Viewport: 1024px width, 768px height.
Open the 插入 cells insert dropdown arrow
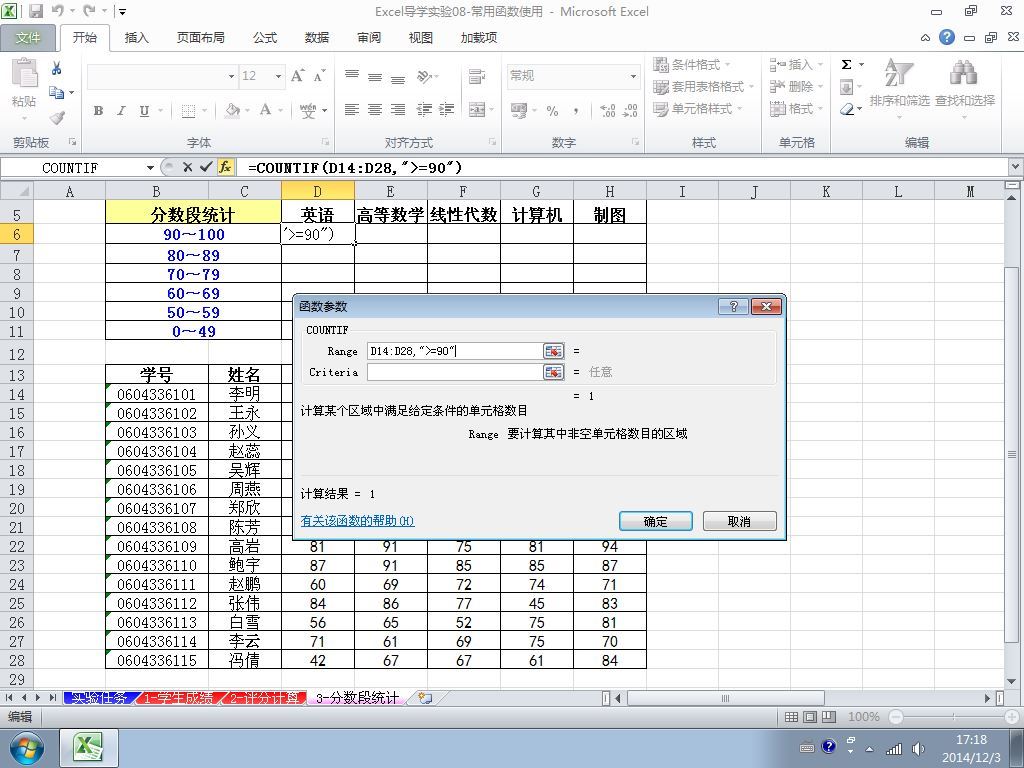click(x=820, y=65)
